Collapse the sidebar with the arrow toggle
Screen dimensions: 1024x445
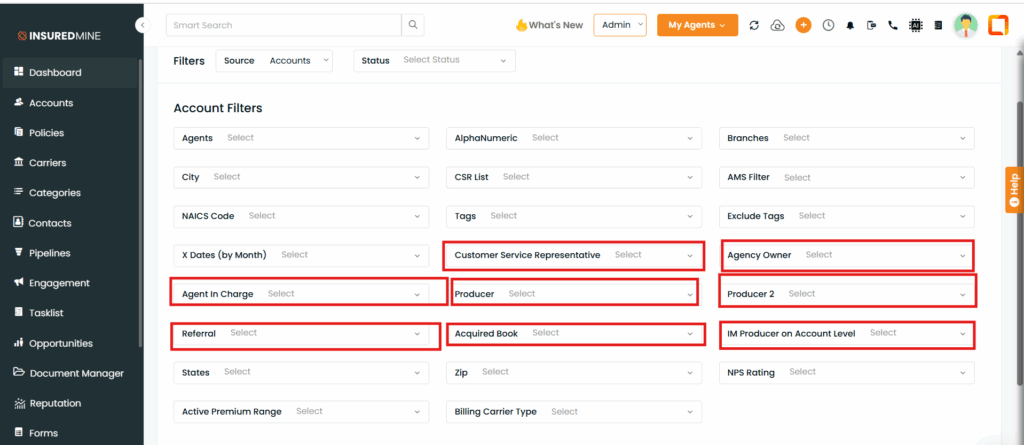coord(143,25)
